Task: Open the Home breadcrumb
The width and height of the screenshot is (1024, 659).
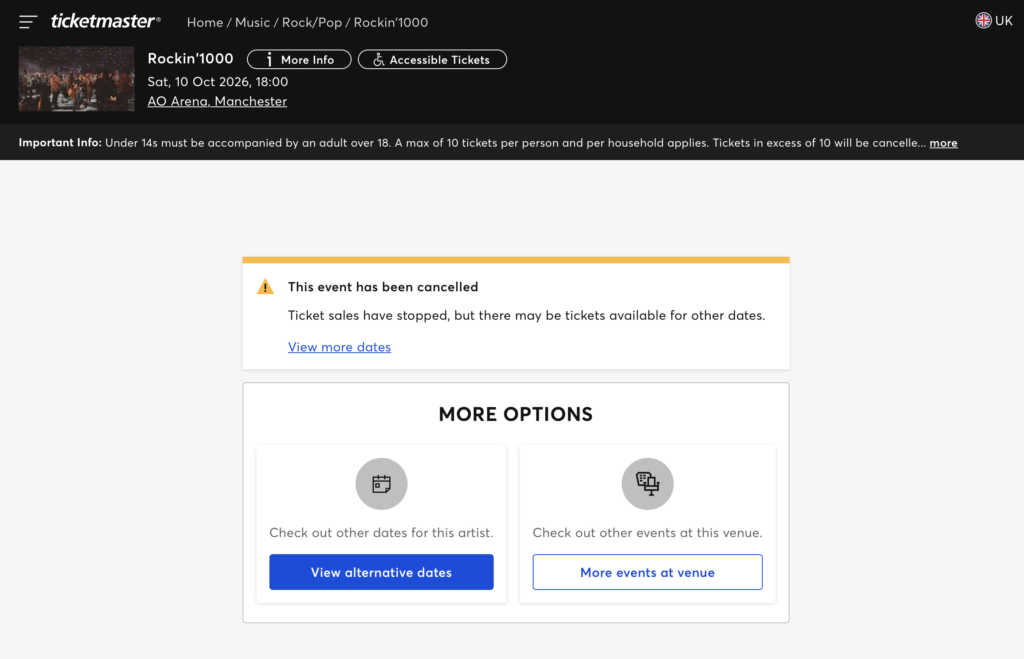Action: 205,22
